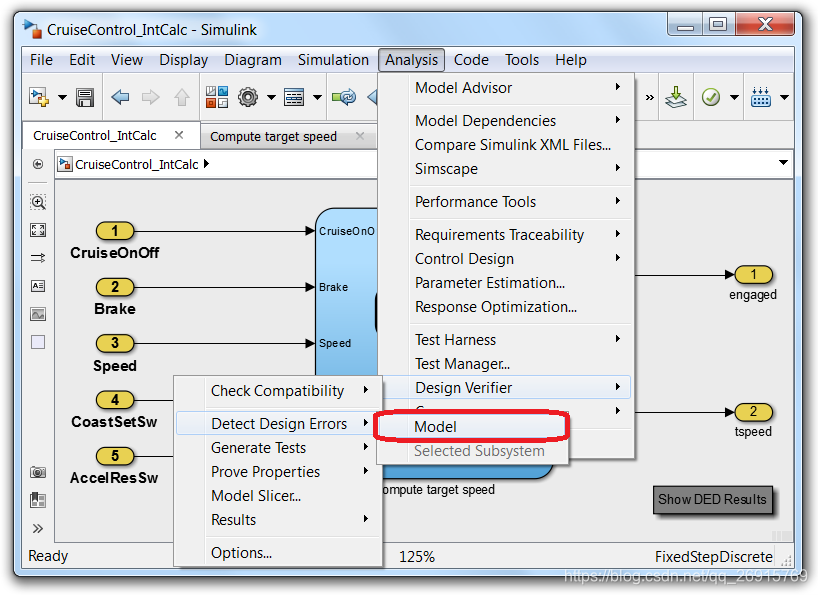Close the CruiseControl_IntCalc tab
This screenshot has width=818, height=595.
pyautogui.click(x=179, y=135)
